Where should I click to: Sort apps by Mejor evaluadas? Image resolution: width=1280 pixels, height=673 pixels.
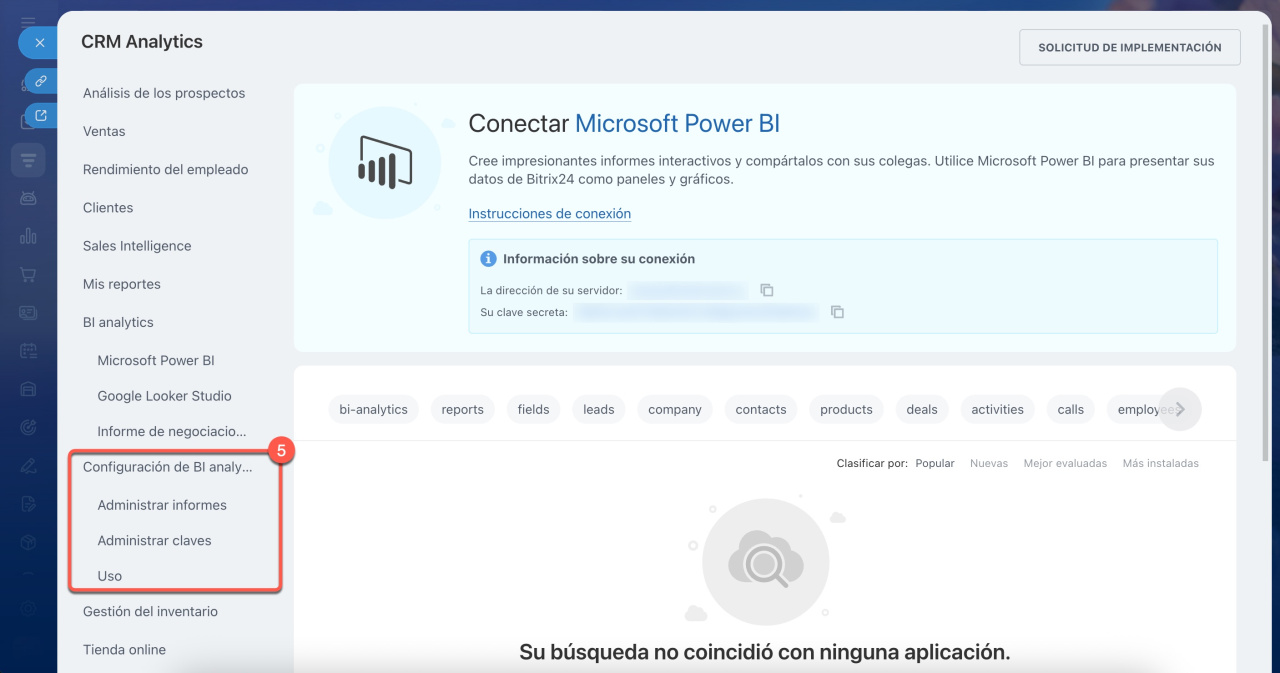[x=1064, y=463]
